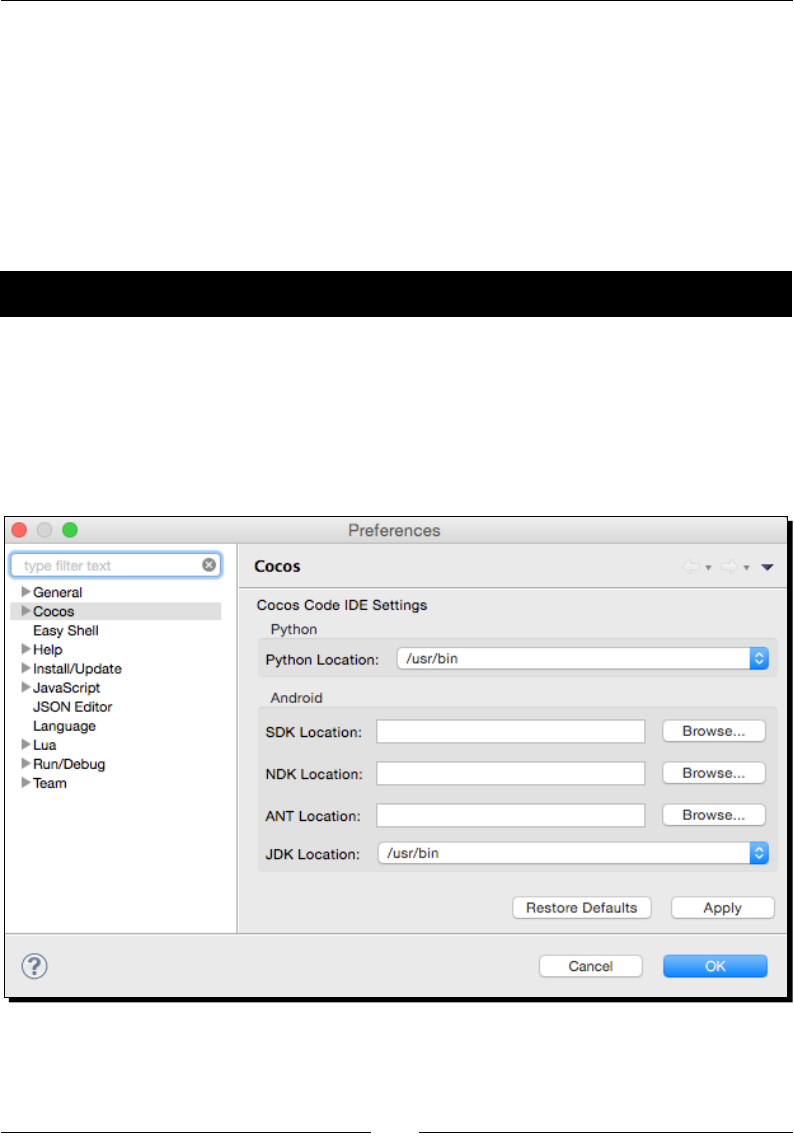Confirm preferences with OK
Viewport: 794px width, 1142px height.
715,966
